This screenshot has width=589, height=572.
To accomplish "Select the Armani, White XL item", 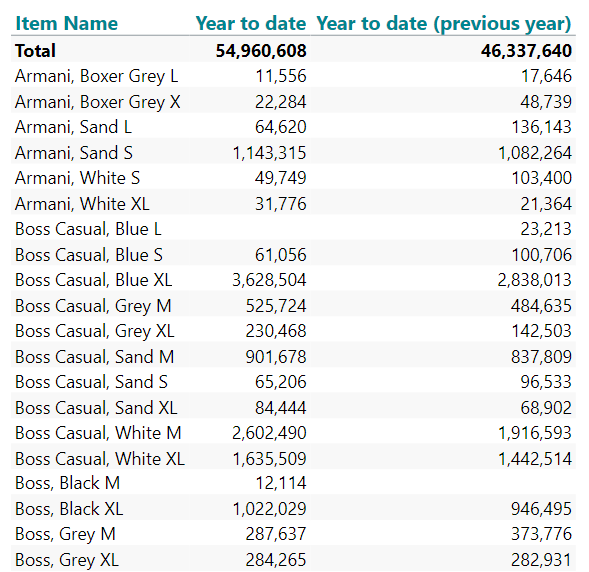I will (x=82, y=204).
